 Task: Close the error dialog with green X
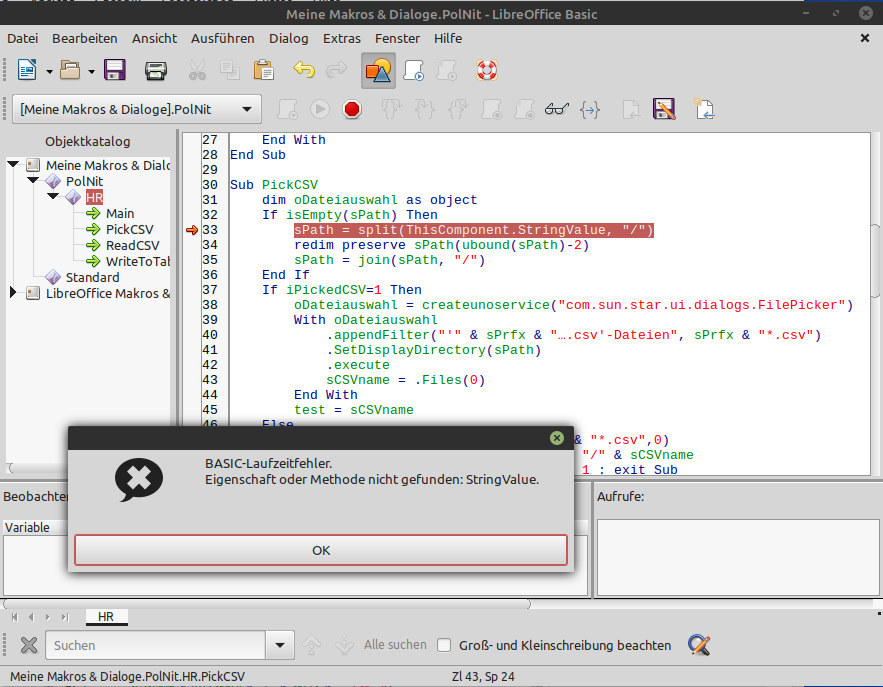click(556, 438)
